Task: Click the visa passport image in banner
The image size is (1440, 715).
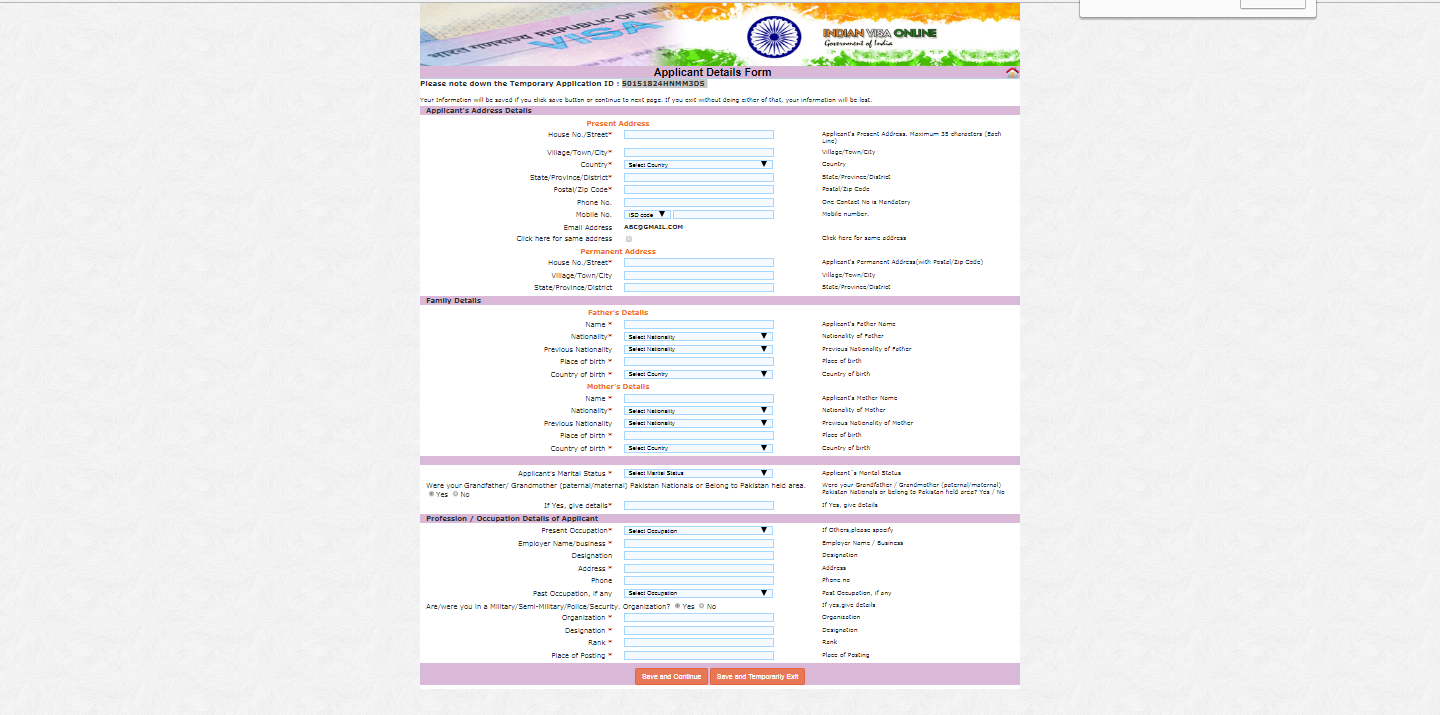Action: 540,34
